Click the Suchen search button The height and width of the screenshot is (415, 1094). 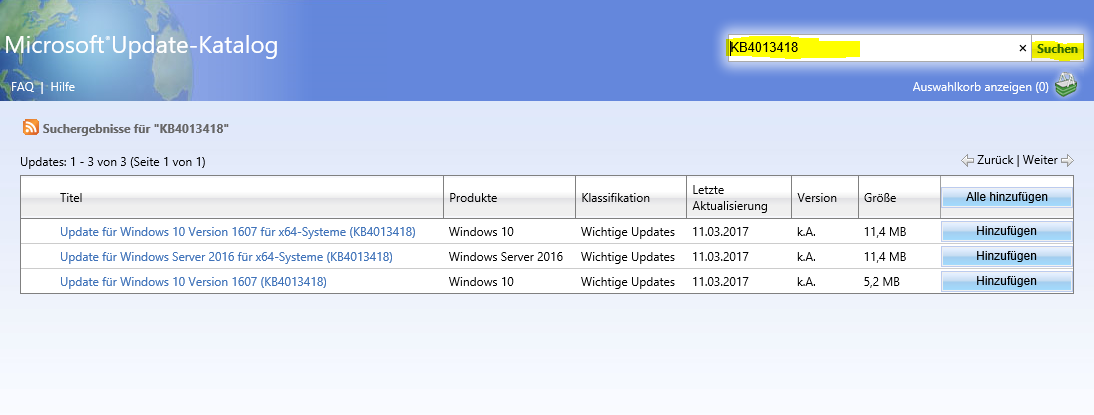[x=1057, y=48]
